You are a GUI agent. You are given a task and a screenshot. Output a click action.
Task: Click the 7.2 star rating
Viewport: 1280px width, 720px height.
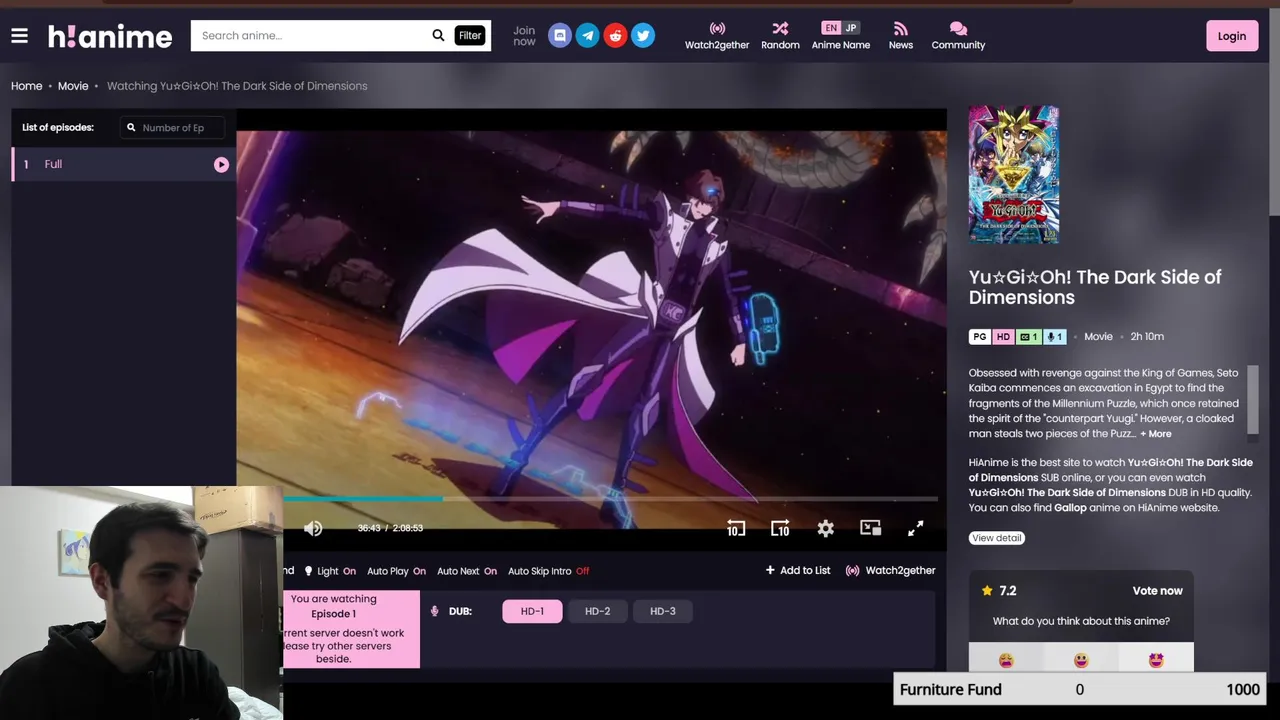click(x=1000, y=591)
